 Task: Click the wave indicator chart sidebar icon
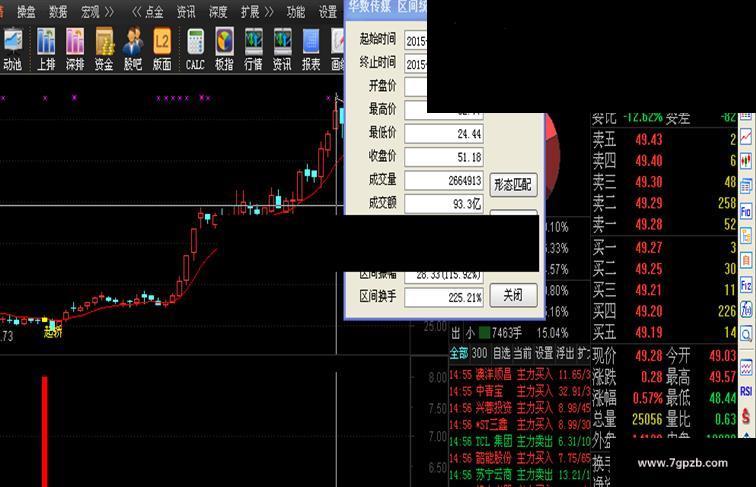pos(746,368)
